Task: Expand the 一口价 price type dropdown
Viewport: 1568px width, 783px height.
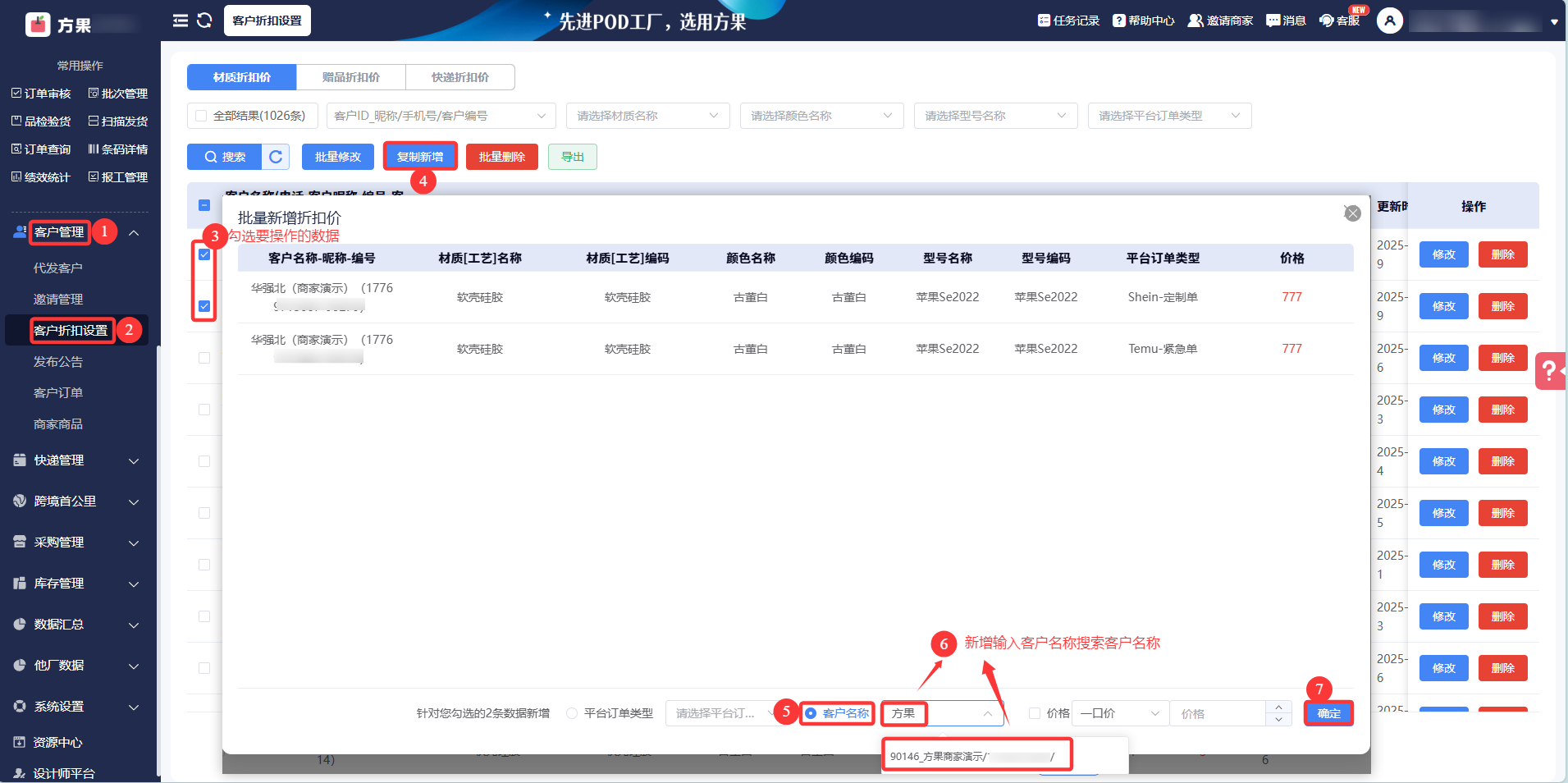Action: point(1120,713)
